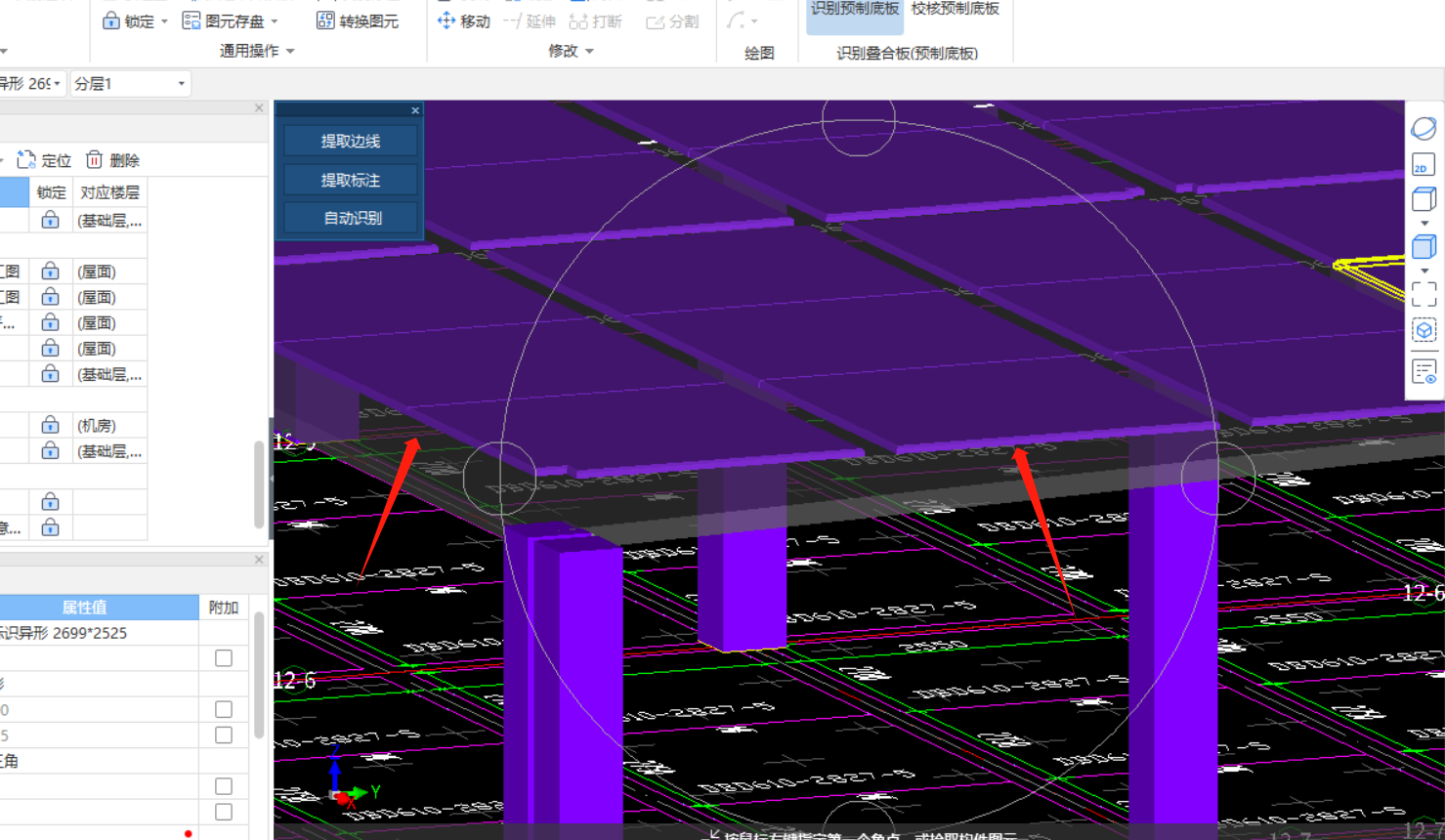The width and height of the screenshot is (1445, 840).
Task: Click the arc drawing tool icon
Action: (736, 20)
